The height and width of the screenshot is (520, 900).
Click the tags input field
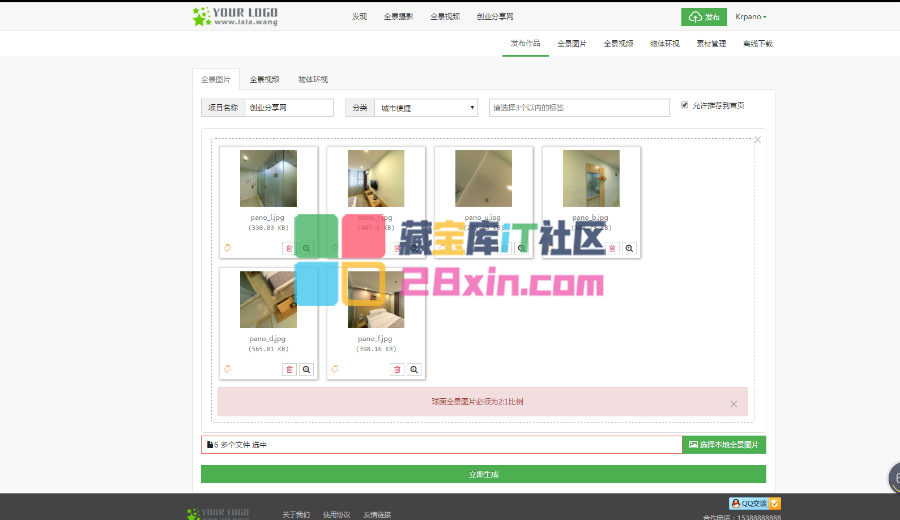tap(579, 108)
